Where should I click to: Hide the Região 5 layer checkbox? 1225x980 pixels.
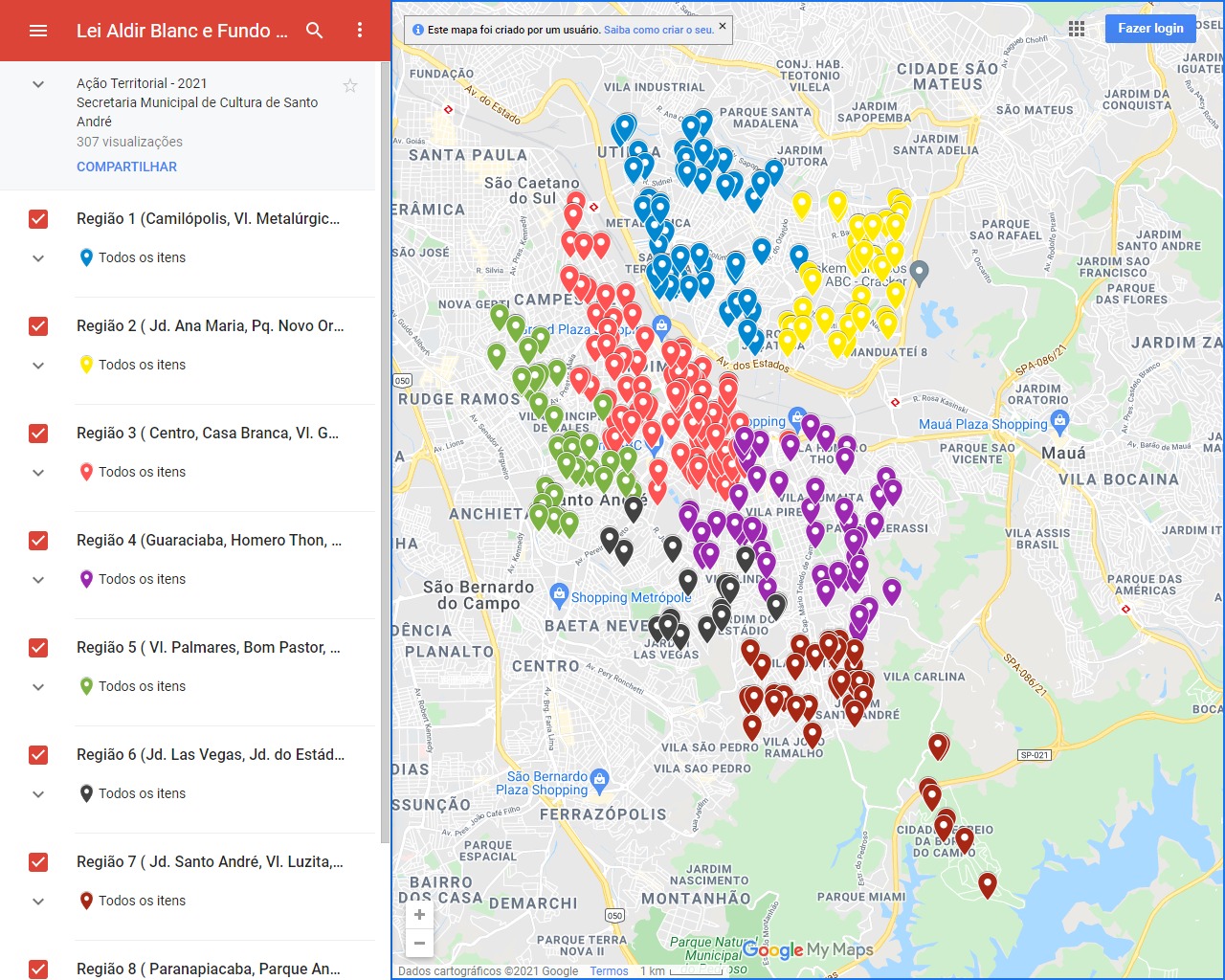[x=38, y=648]
